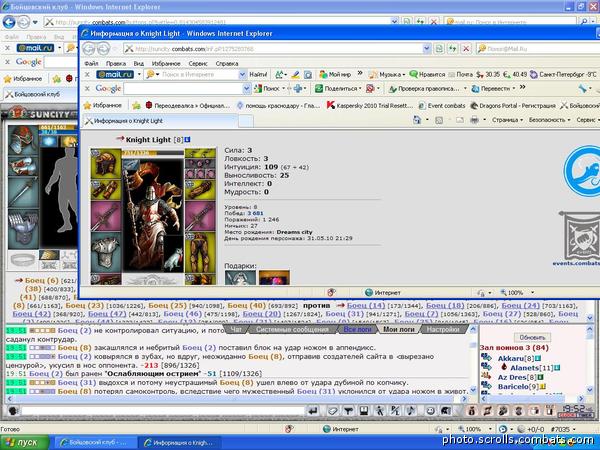Expand the address bar dropdown in info window
The image size is (600, 450).
(427, 49)
